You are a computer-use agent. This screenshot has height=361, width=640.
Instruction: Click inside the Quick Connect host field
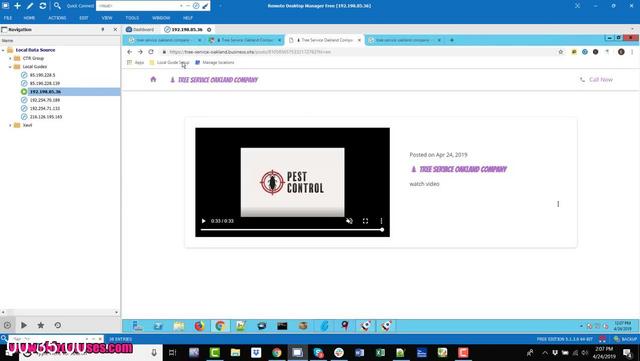pos(137,6)
